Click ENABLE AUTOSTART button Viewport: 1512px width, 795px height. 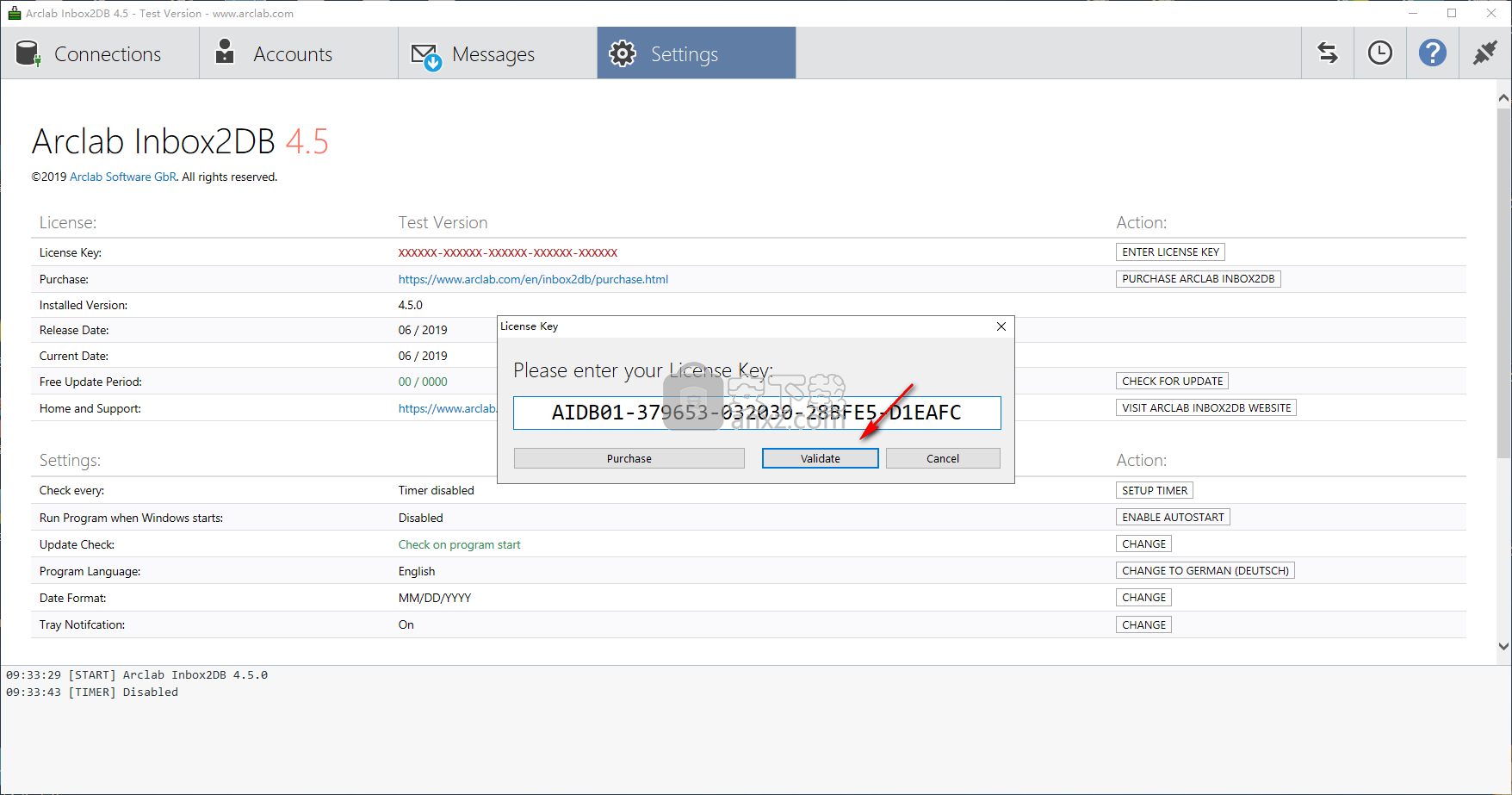[1173, 518]
